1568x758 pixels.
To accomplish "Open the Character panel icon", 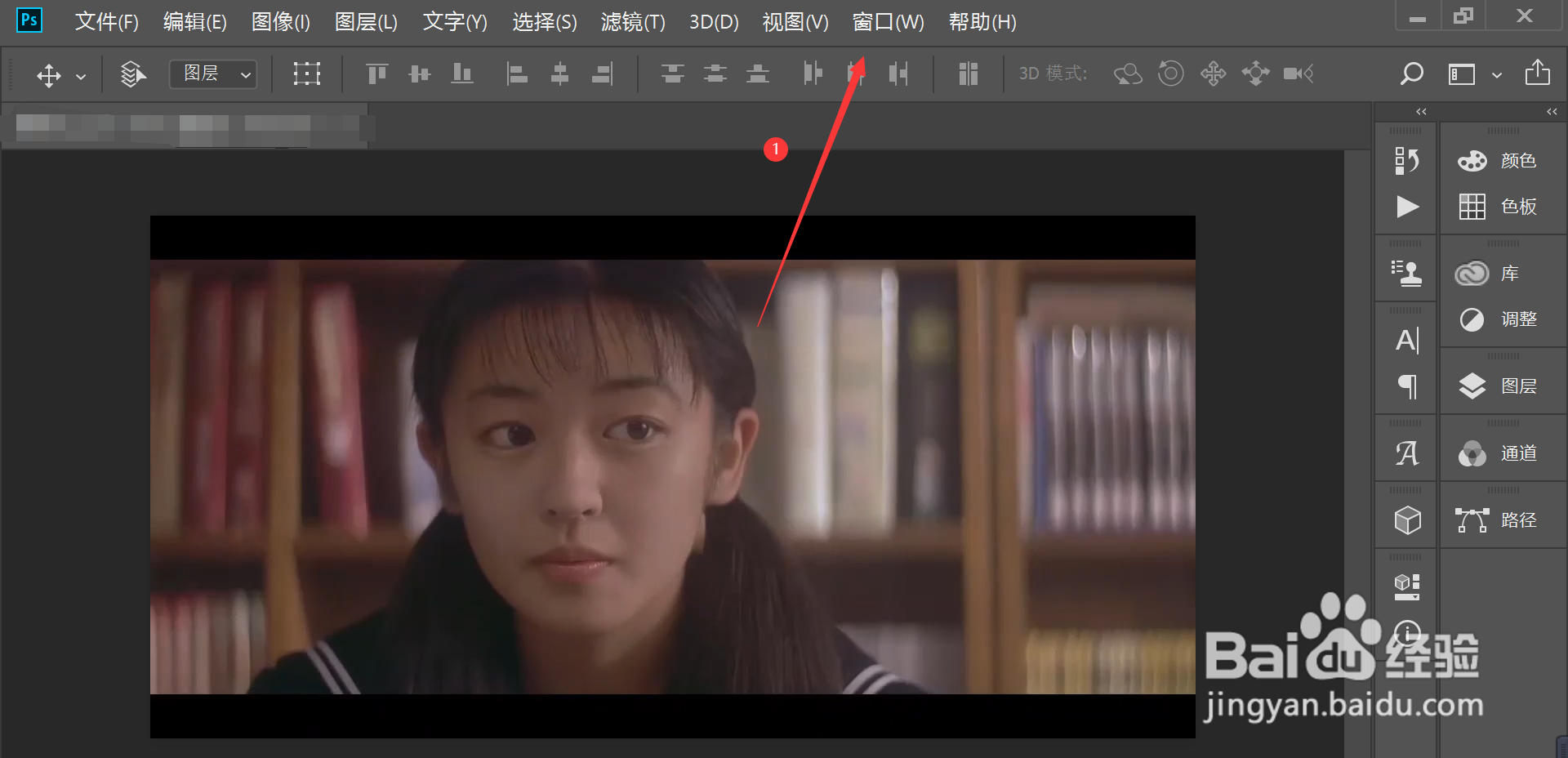I will pos(1406,341).
